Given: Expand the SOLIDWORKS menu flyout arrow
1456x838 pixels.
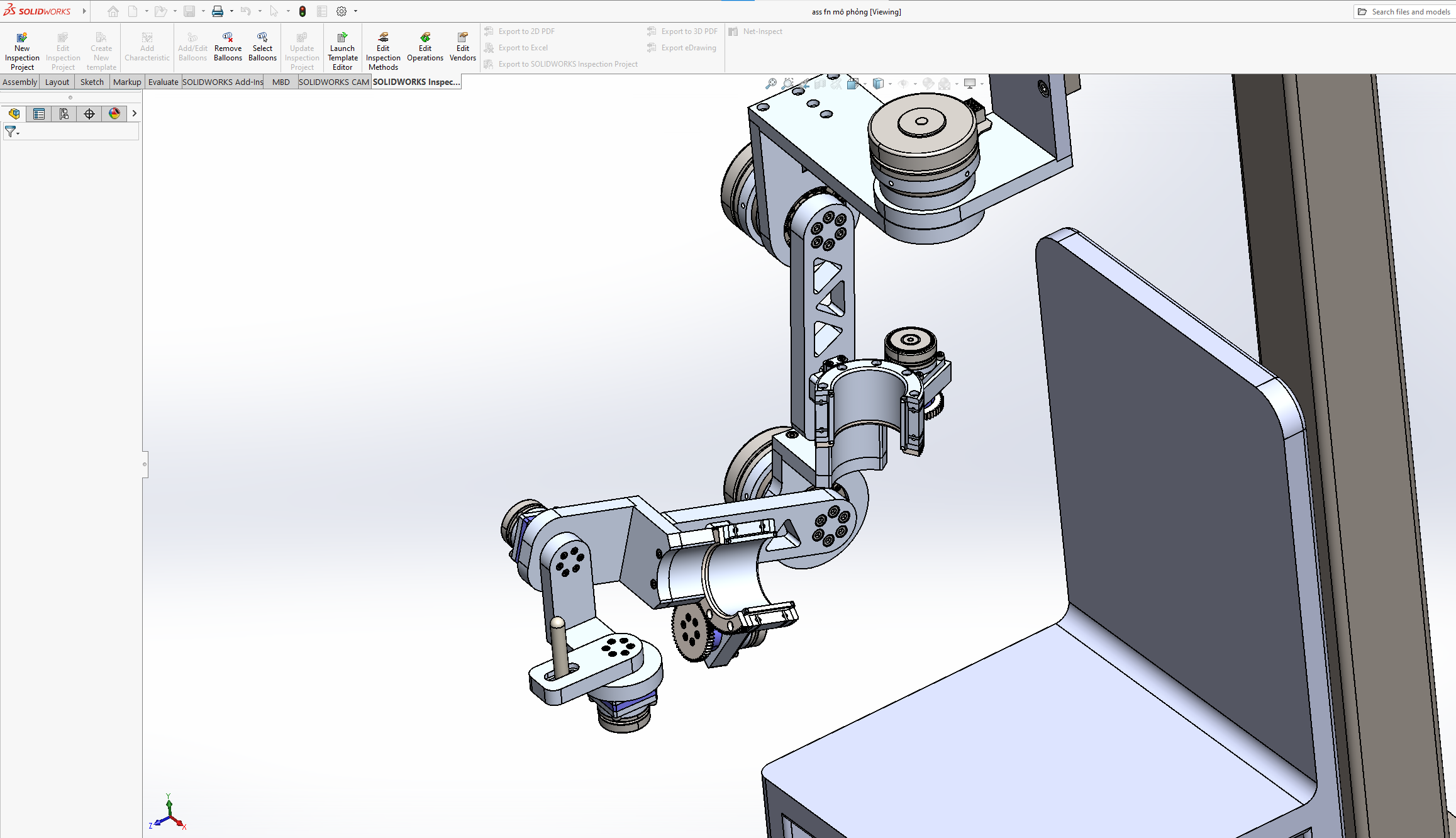Looking at the screenshot, I should 84,11.
